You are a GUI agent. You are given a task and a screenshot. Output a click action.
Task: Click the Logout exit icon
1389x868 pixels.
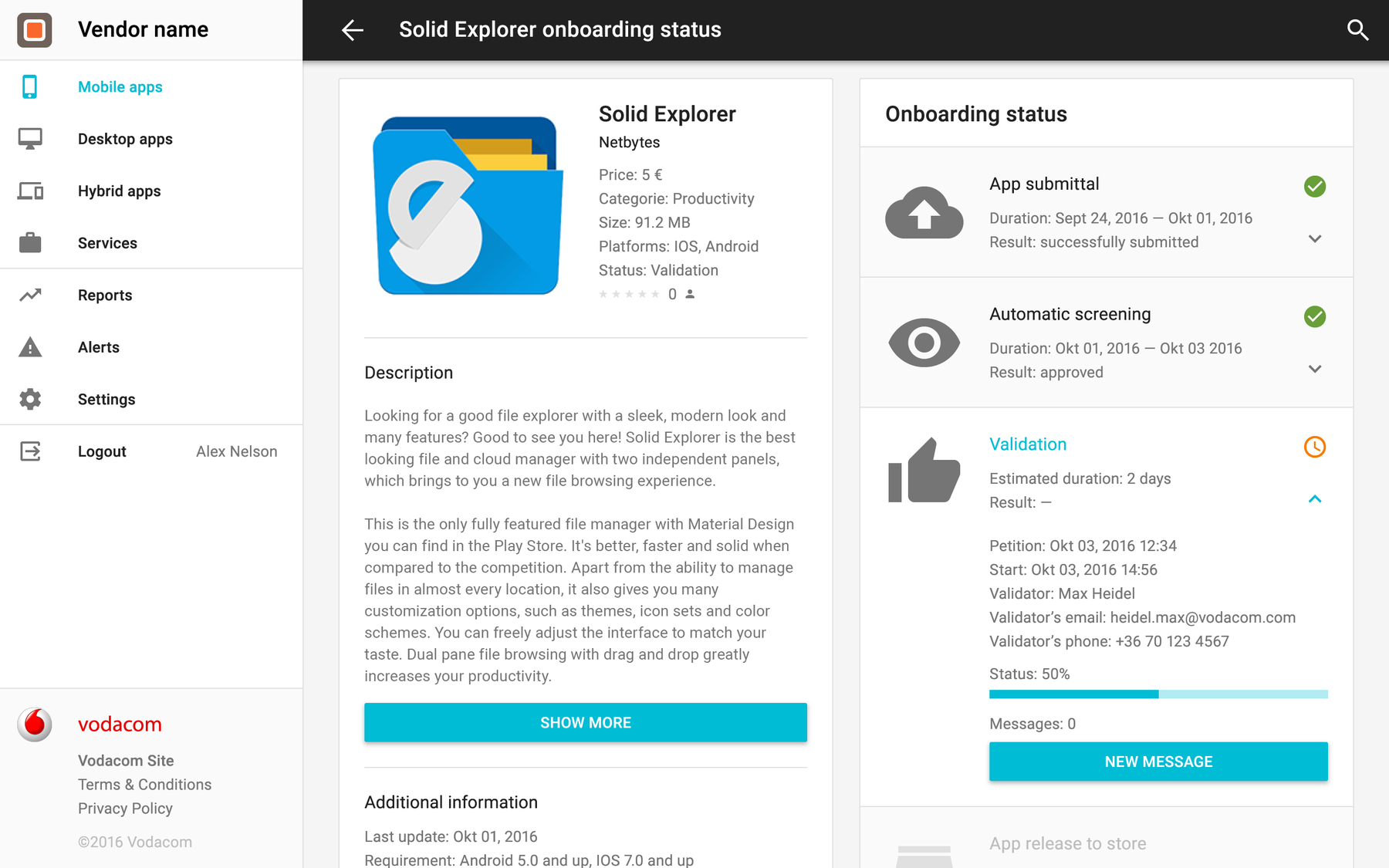click(30, 451)
